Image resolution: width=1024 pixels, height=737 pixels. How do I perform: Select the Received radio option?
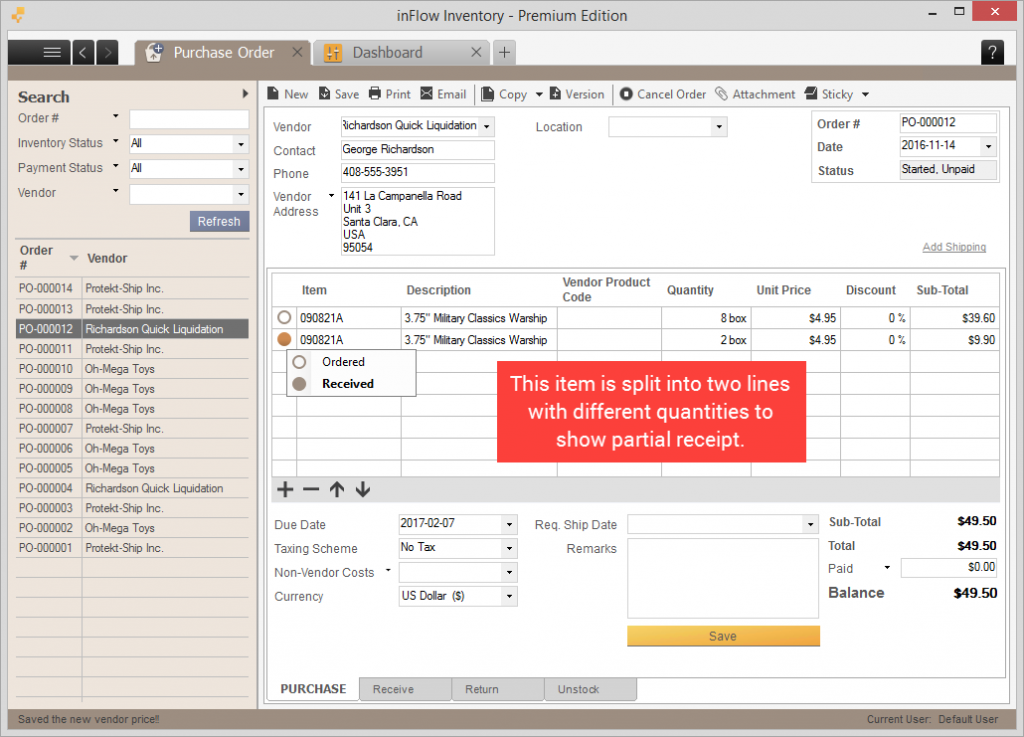[x=299, y=384]
